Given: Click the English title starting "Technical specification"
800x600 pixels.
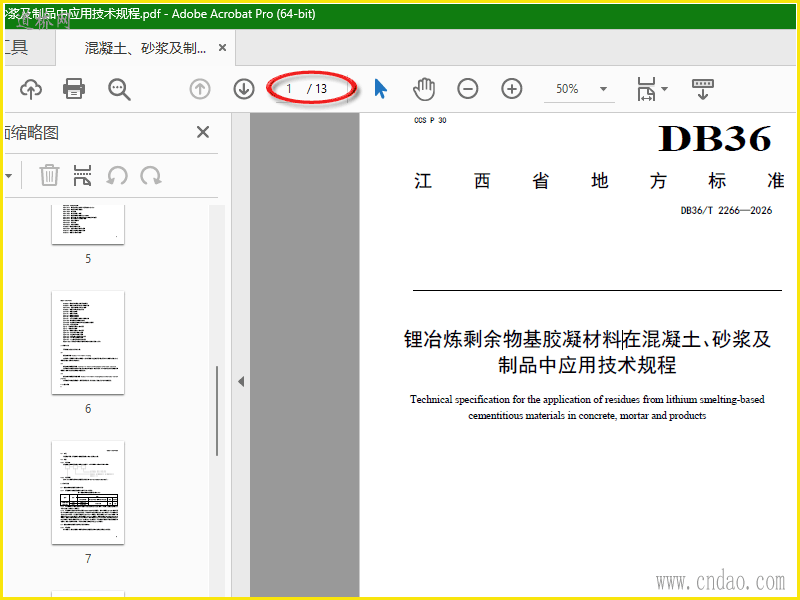Looking at the screenshot, I should [587, 407].
